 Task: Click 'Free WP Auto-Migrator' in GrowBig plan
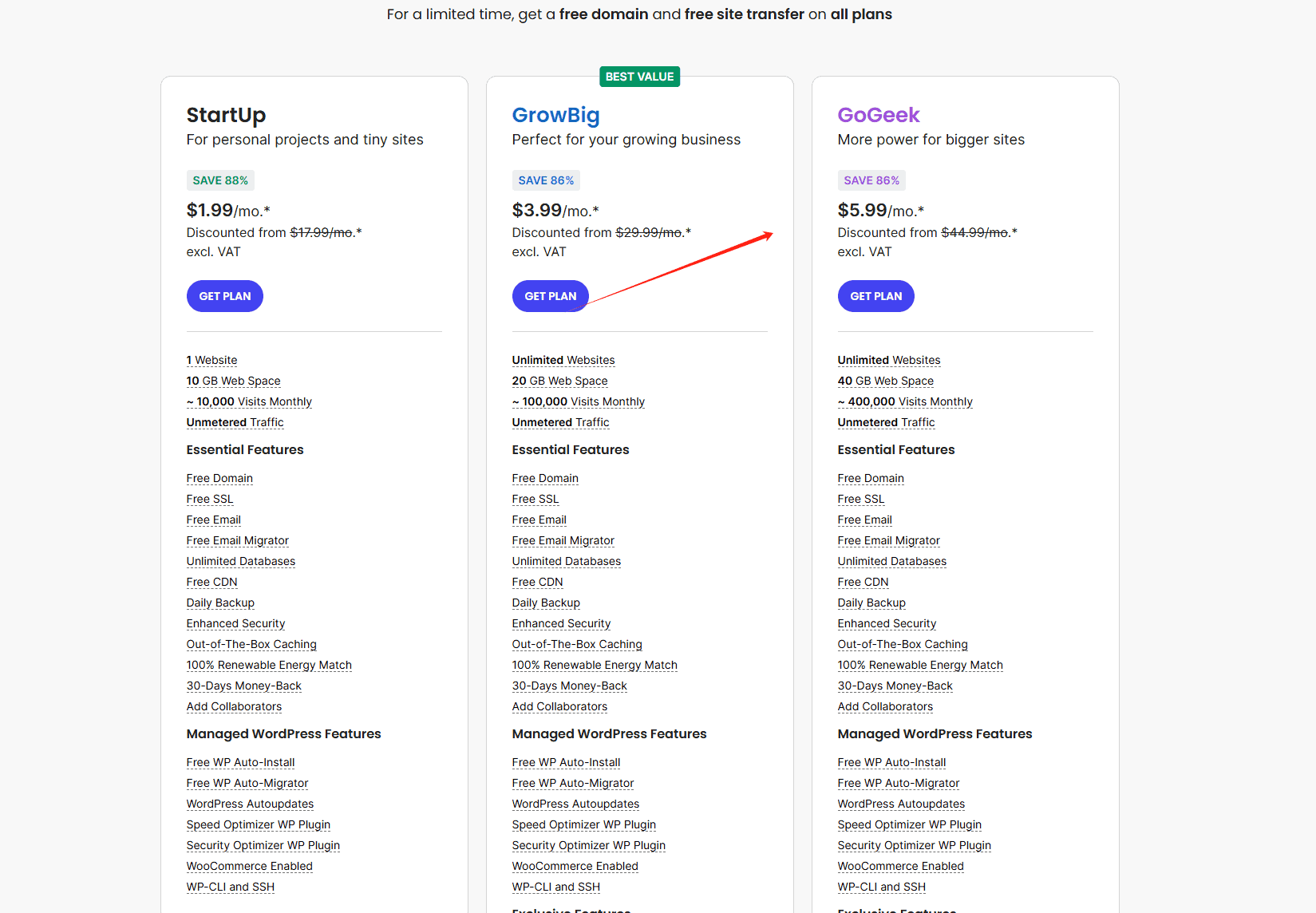[573, 783]
